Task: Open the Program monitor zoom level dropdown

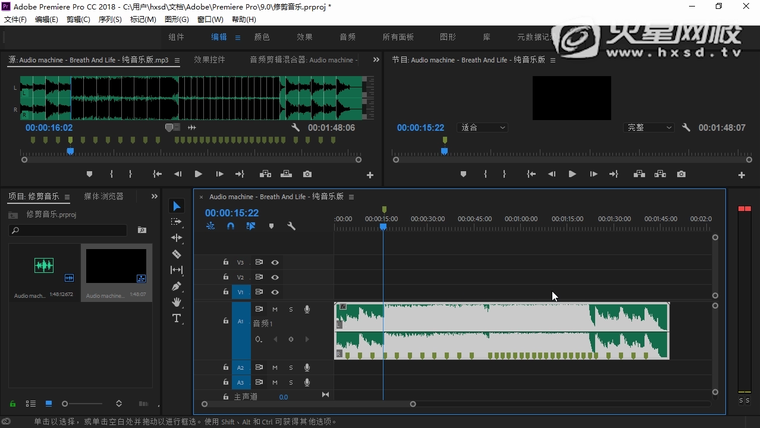Action: (484, 128)
